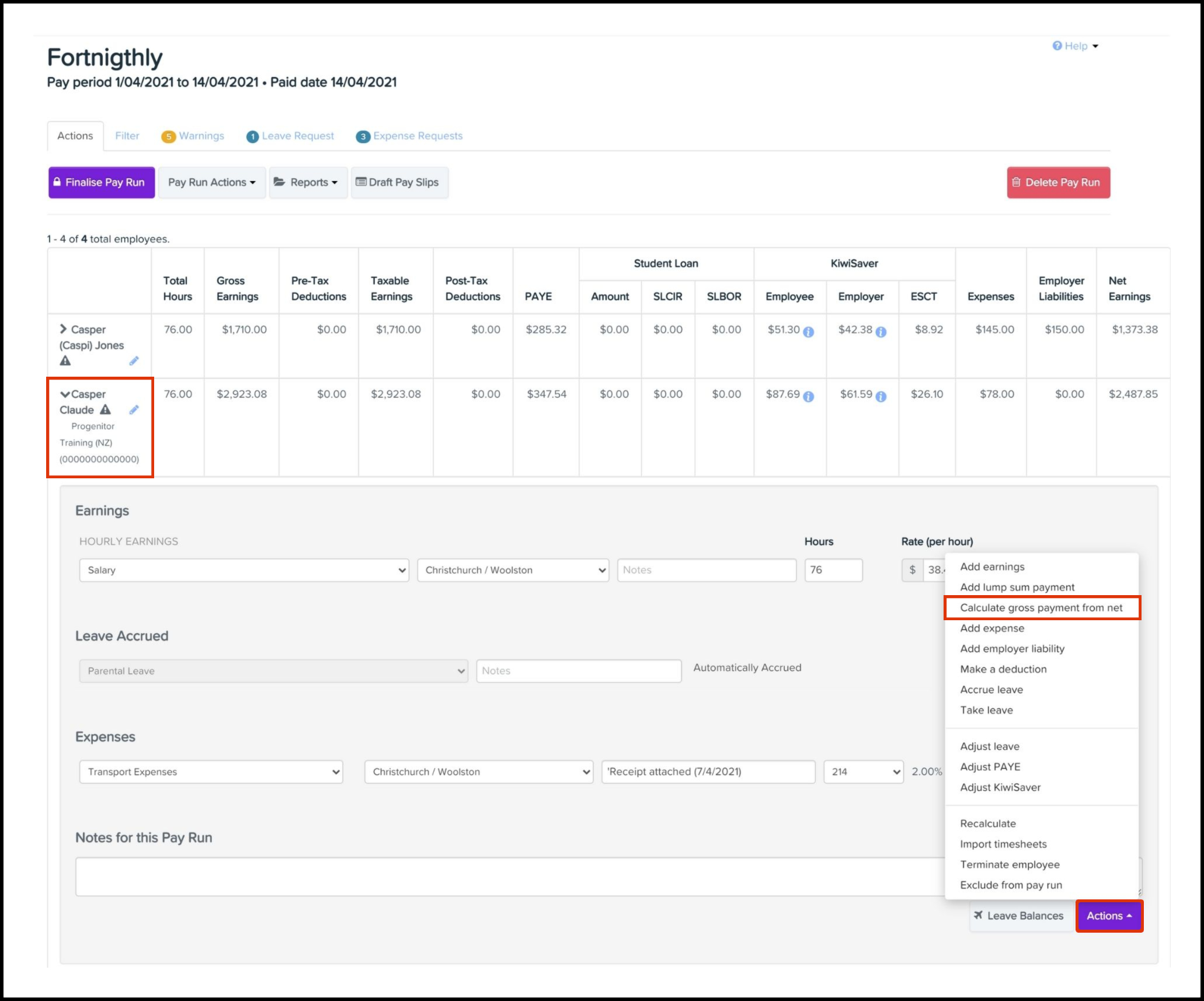Click info icon beside $61.59 KiwiSaver employer
The image size is (1204, 1001).
pyautogui.click(x=881, y=397)
